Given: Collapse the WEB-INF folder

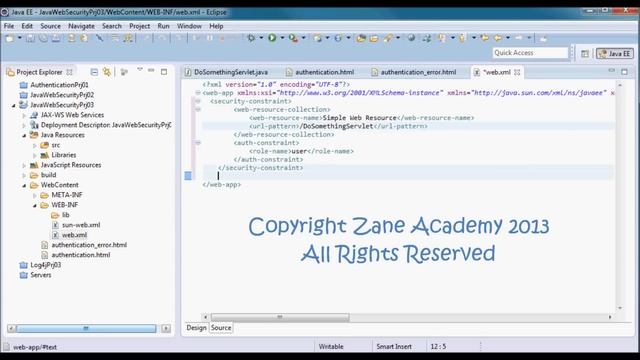Looking at the screenshot, I should coord(35,205).
